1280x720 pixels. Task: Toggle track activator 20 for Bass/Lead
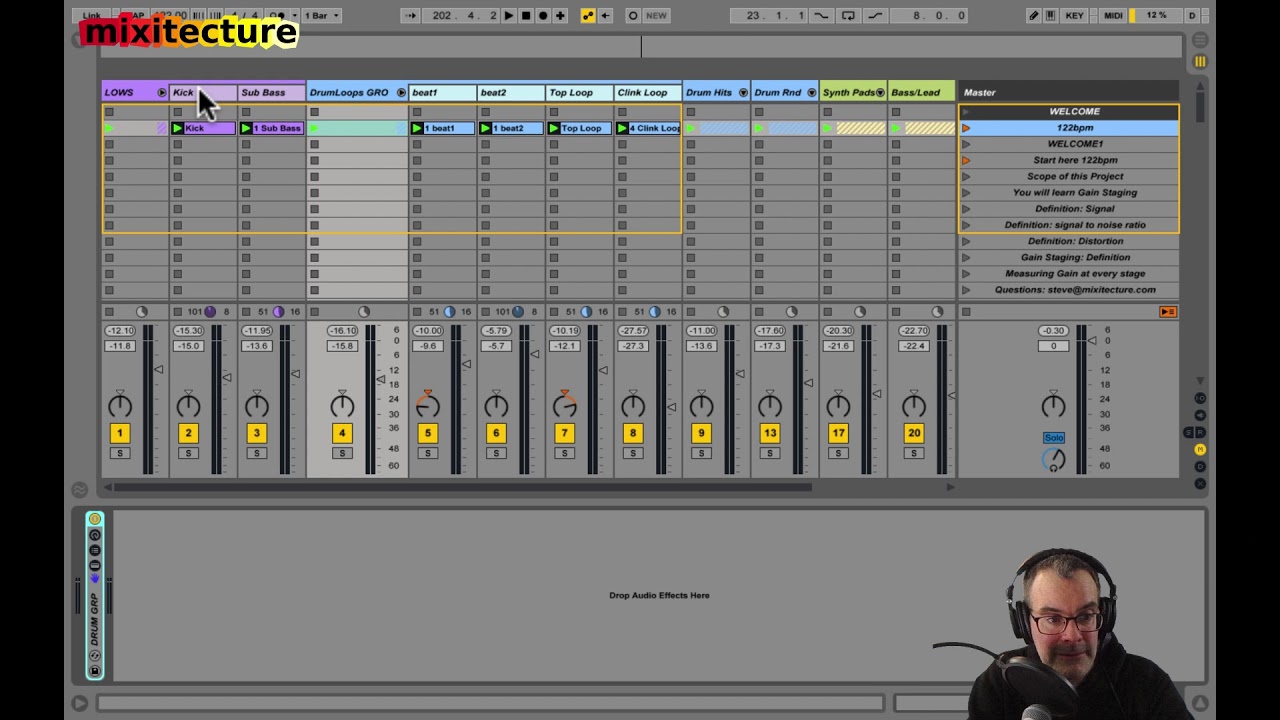(x=914, y=433)
